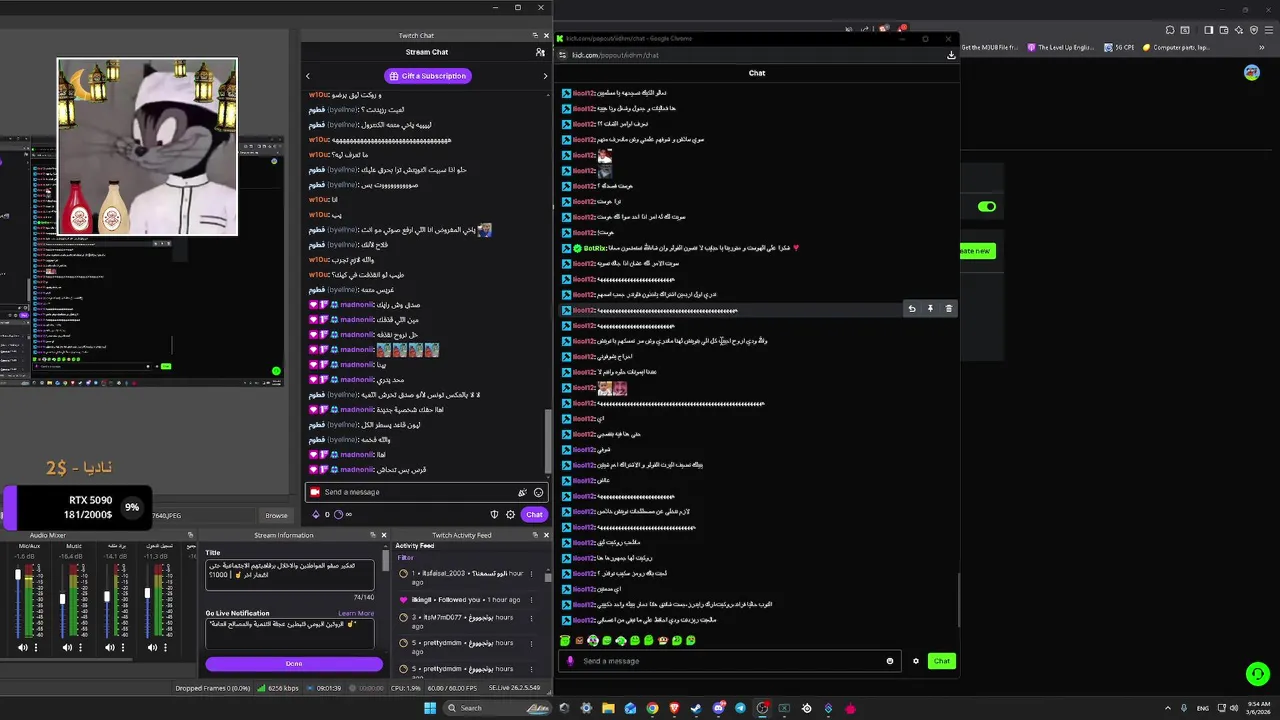Open Twitch cheer bits icon in message box

tap(522, 492)
